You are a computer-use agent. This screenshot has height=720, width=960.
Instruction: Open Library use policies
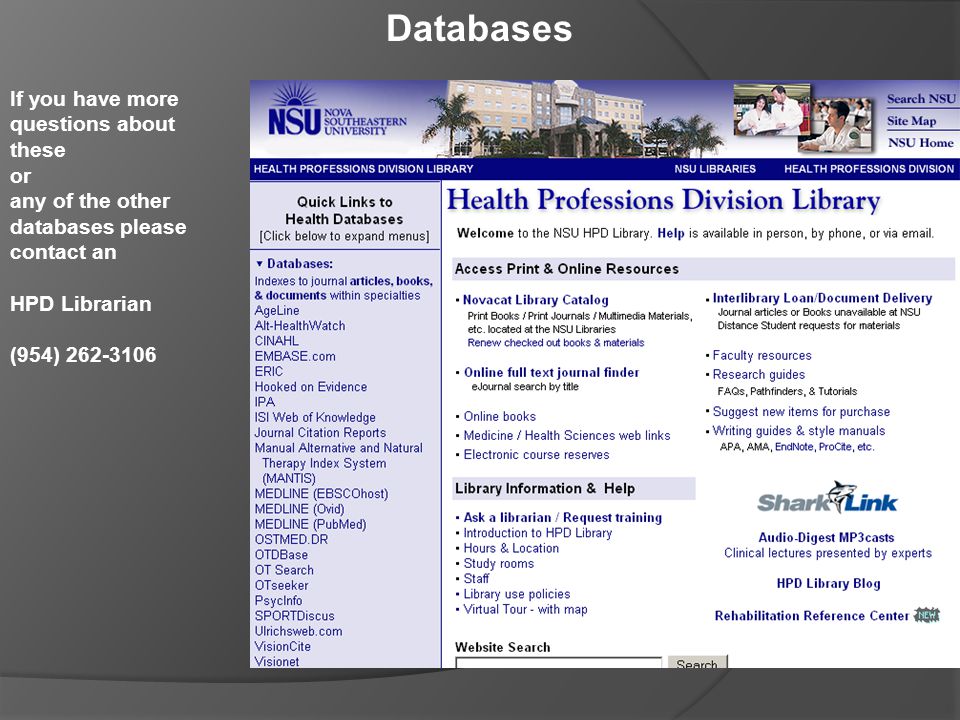(x=517, y=594)
